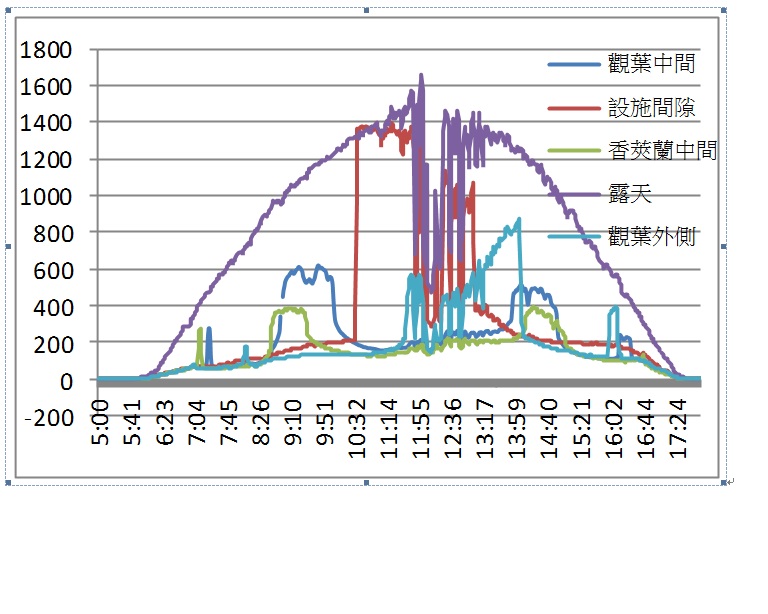Click the blue line swatch for 觀葉中間
This screenshot has height=614, width=768.
[574, 65]
